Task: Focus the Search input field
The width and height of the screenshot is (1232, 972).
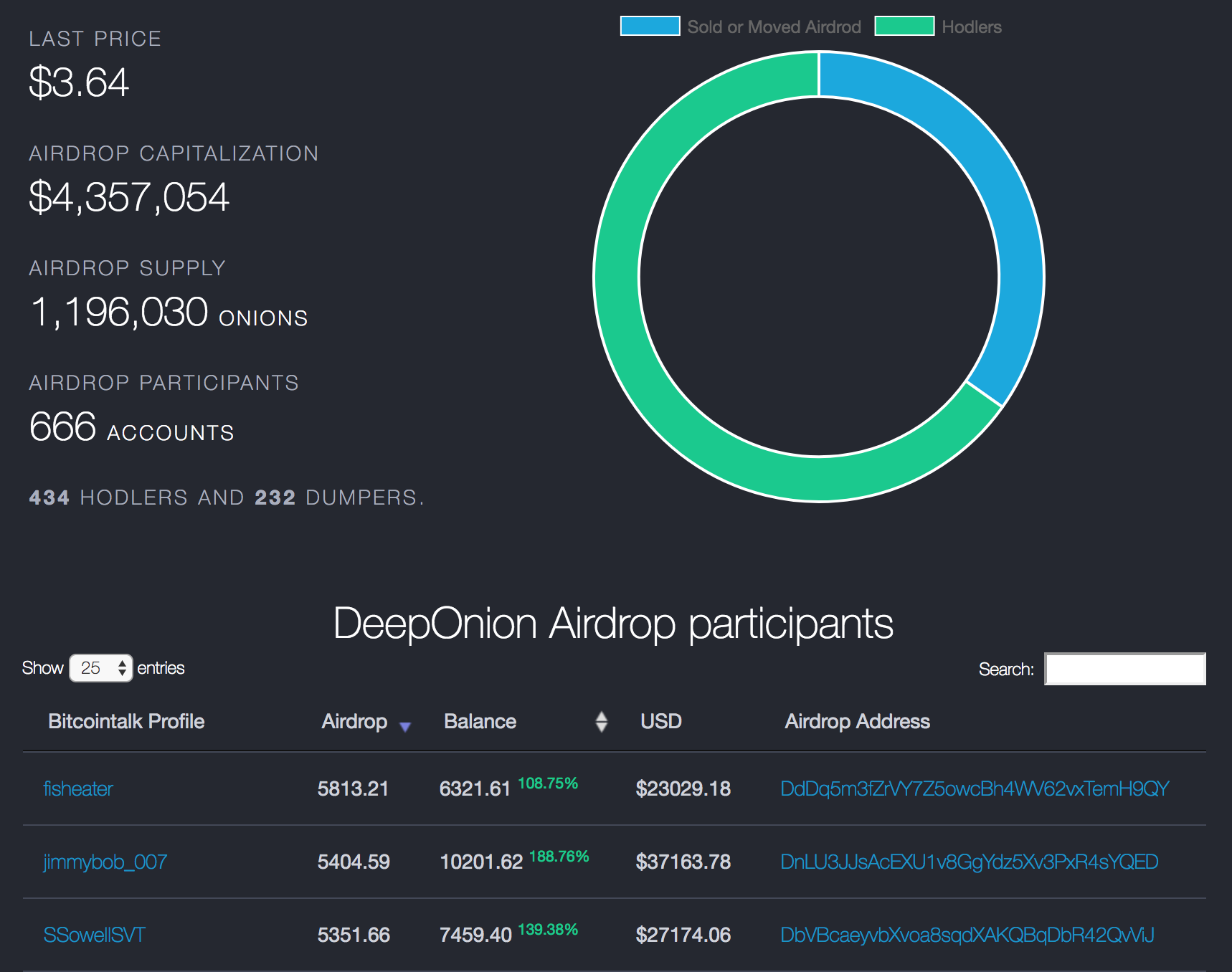Action: click(x=1125, y=669)
